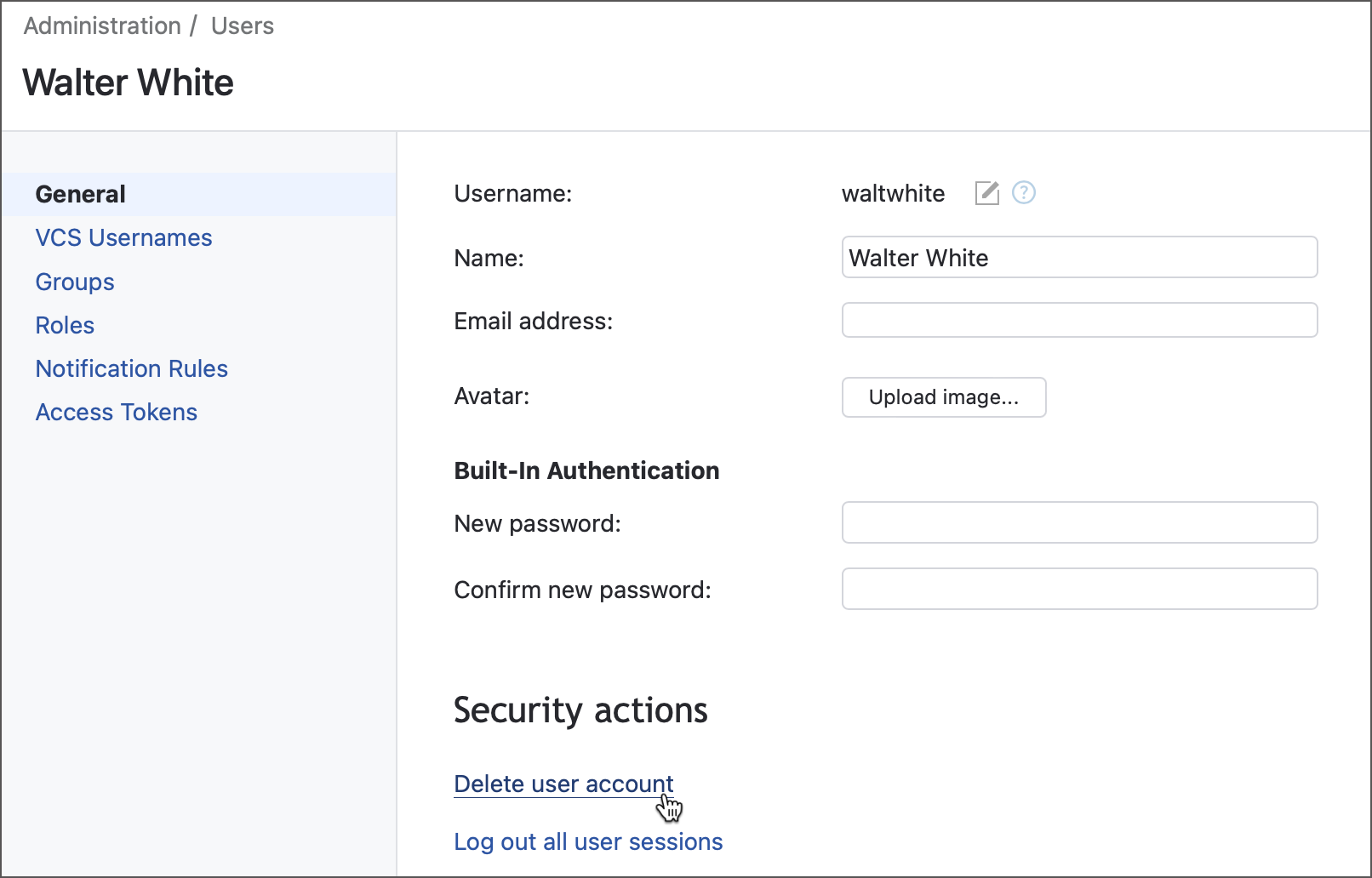
Task: Switch to the Groups tab
Action: pos(75,282)
